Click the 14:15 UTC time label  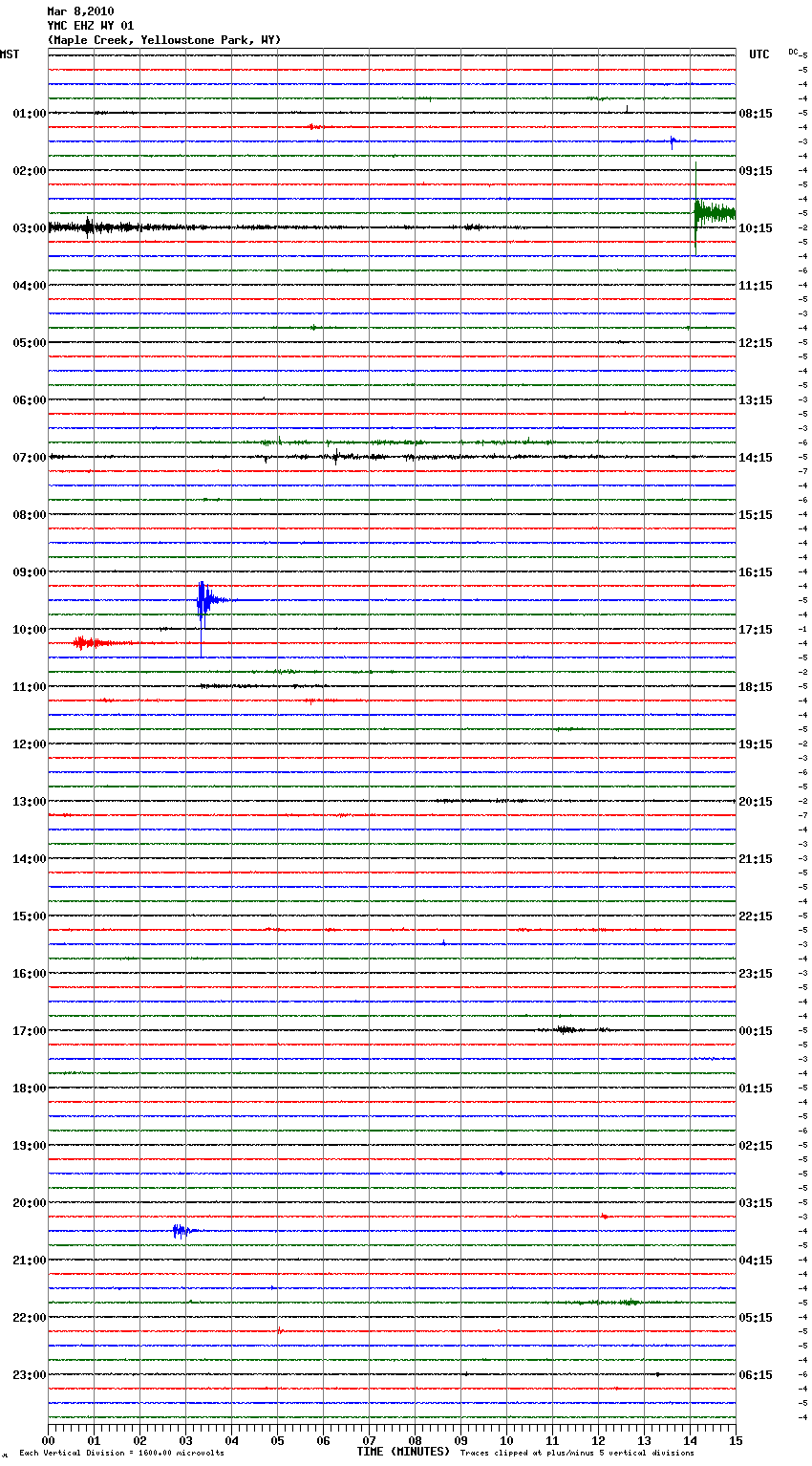click(x=756, y=458)
